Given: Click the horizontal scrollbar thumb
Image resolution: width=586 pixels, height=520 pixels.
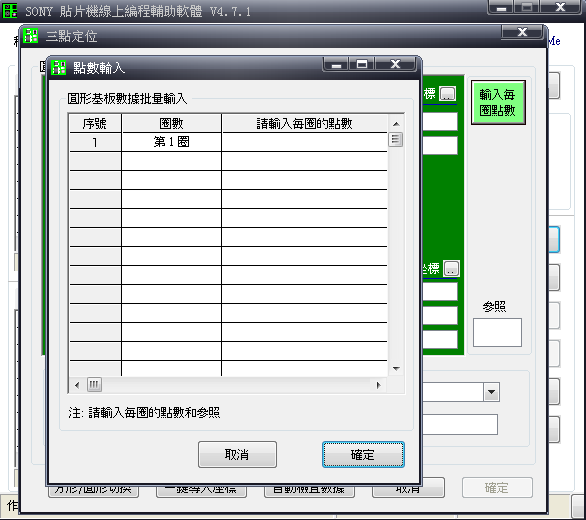Looking at the screenshot, I should pyautogui.click(x=94, y=385).
